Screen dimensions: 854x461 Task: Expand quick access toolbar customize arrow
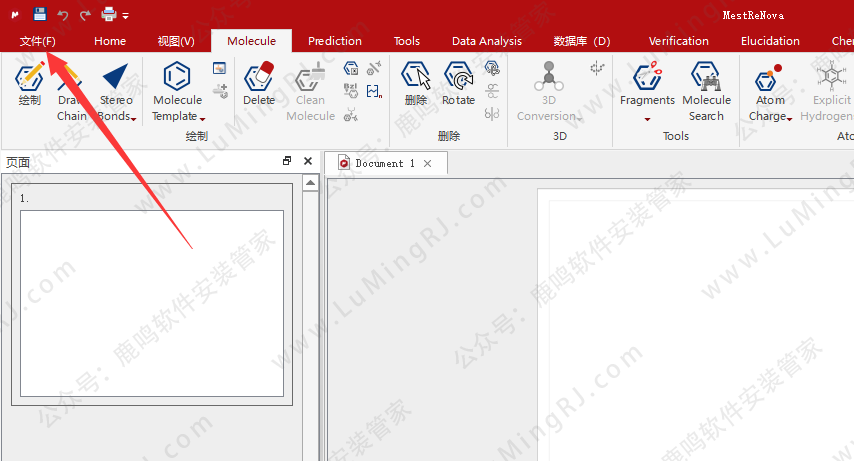pos(126,16)
